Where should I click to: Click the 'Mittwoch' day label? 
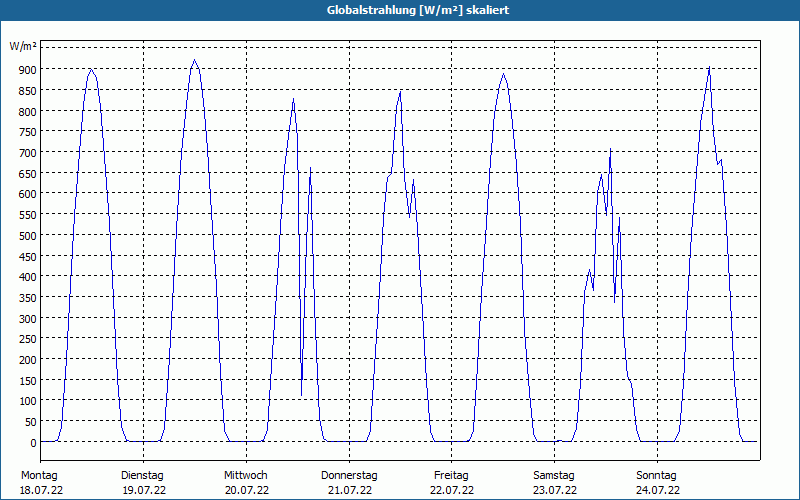[246, 476]
